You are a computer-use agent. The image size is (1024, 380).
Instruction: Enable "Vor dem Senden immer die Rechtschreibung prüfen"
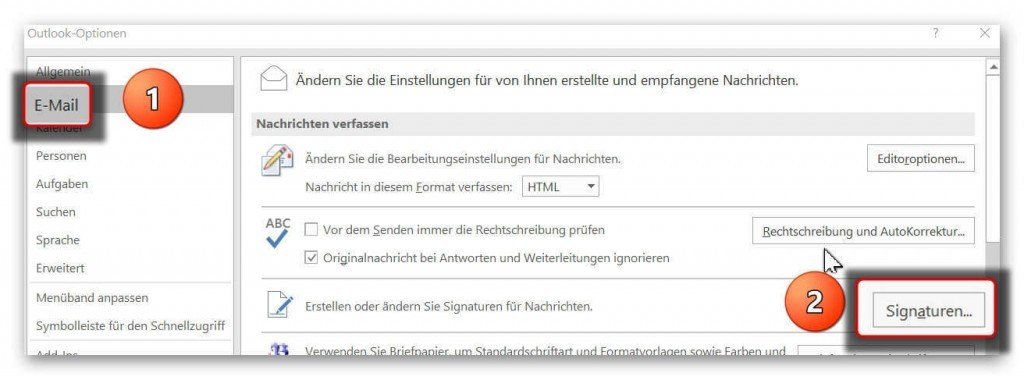(312, 230)
